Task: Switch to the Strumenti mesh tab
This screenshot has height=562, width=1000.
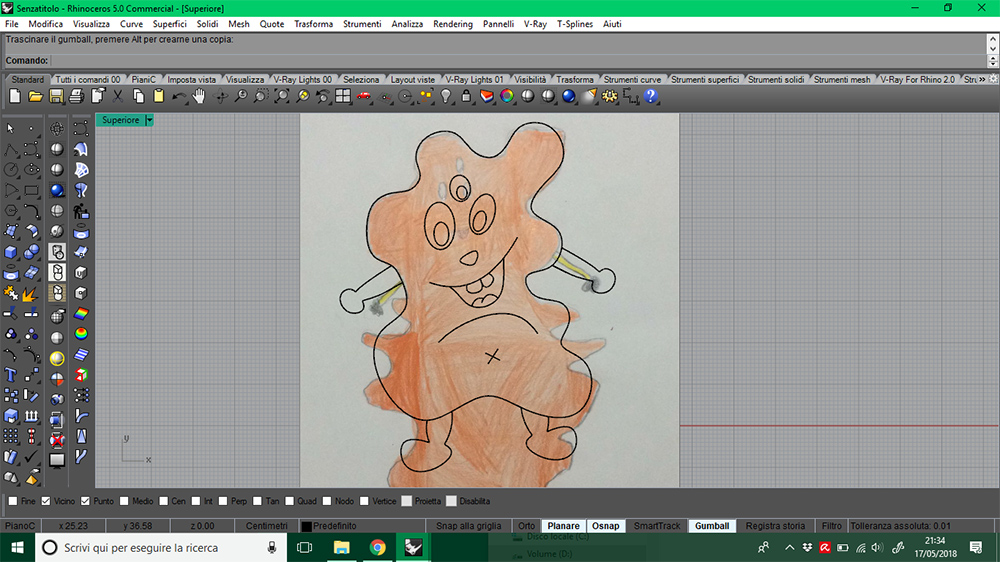Action: pos(842,79)
